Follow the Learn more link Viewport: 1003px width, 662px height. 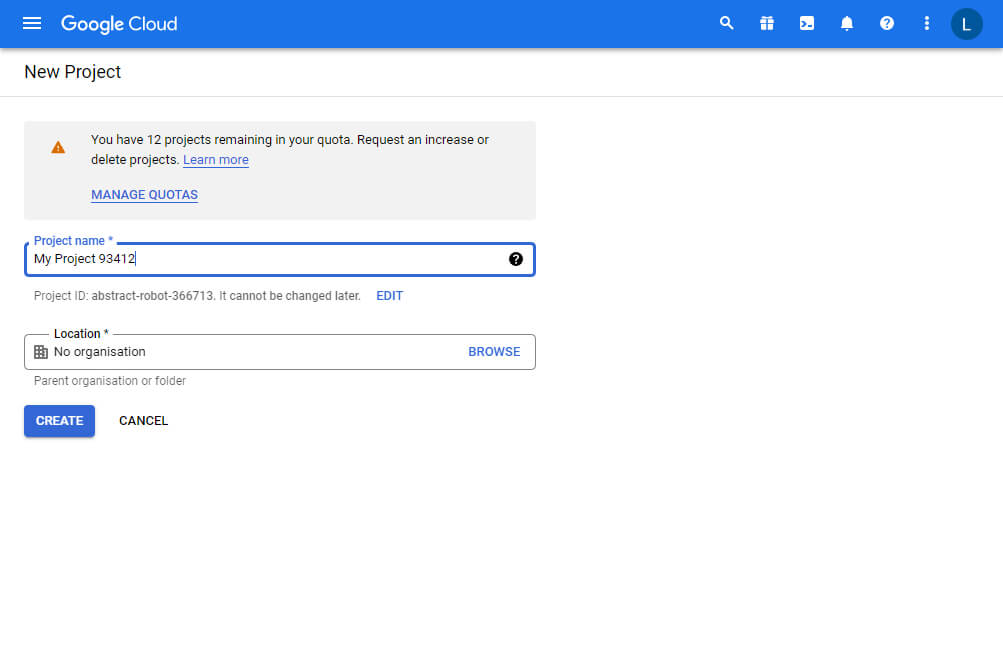216,160
